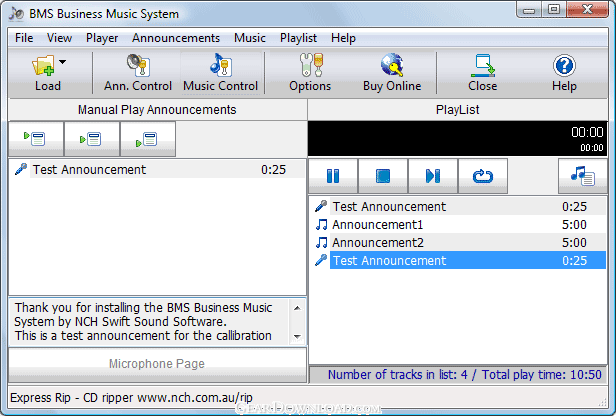The width and height of the screenshot is (616, 416).
Task: Open the Music menu
Action: [x=250, y=38]
